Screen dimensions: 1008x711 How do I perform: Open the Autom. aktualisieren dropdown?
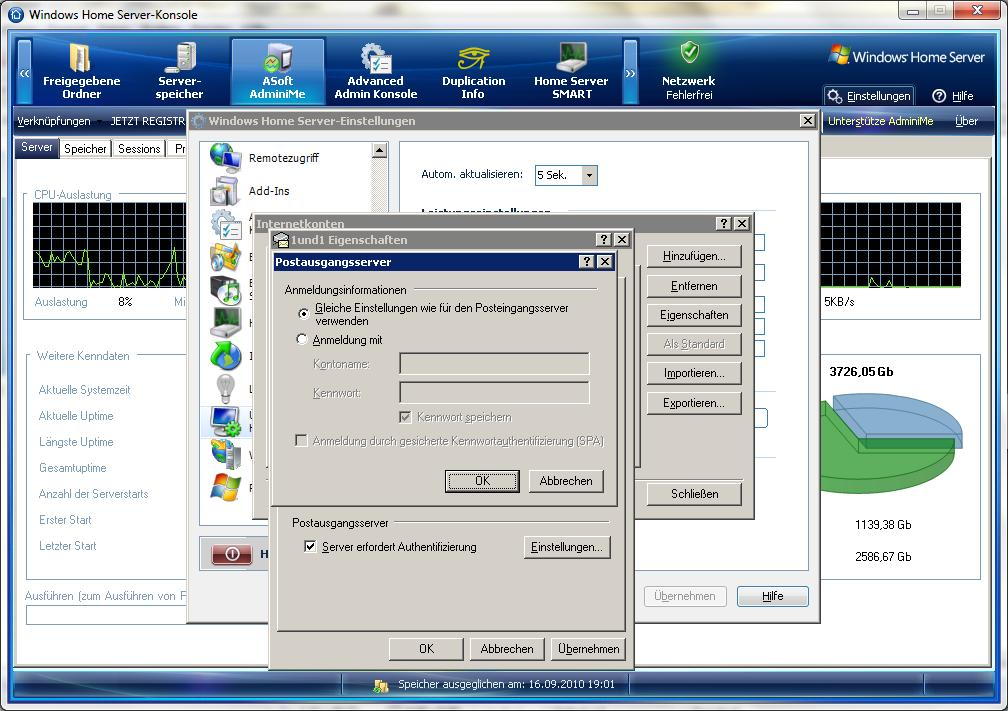589,175
